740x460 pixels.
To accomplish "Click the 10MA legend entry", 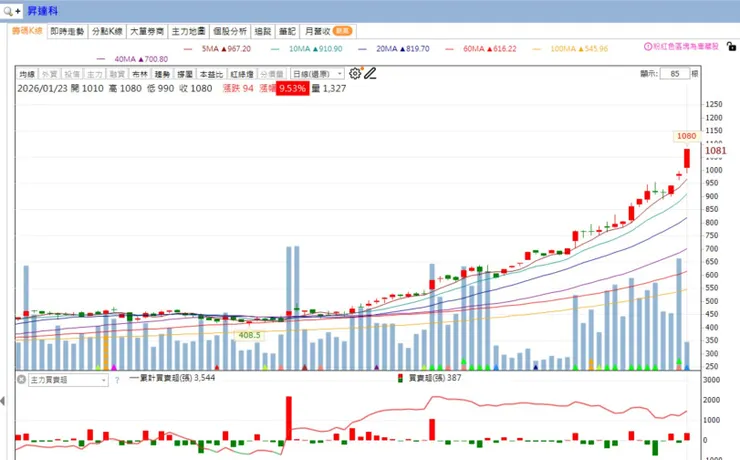I will [307, 49].
